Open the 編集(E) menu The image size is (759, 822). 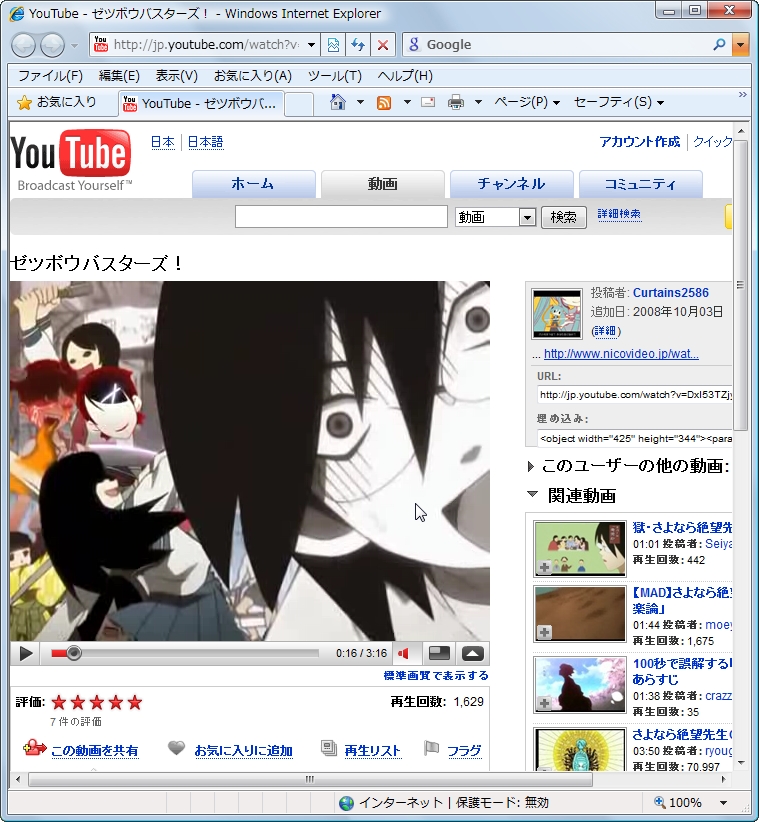(x=119, y=76)
